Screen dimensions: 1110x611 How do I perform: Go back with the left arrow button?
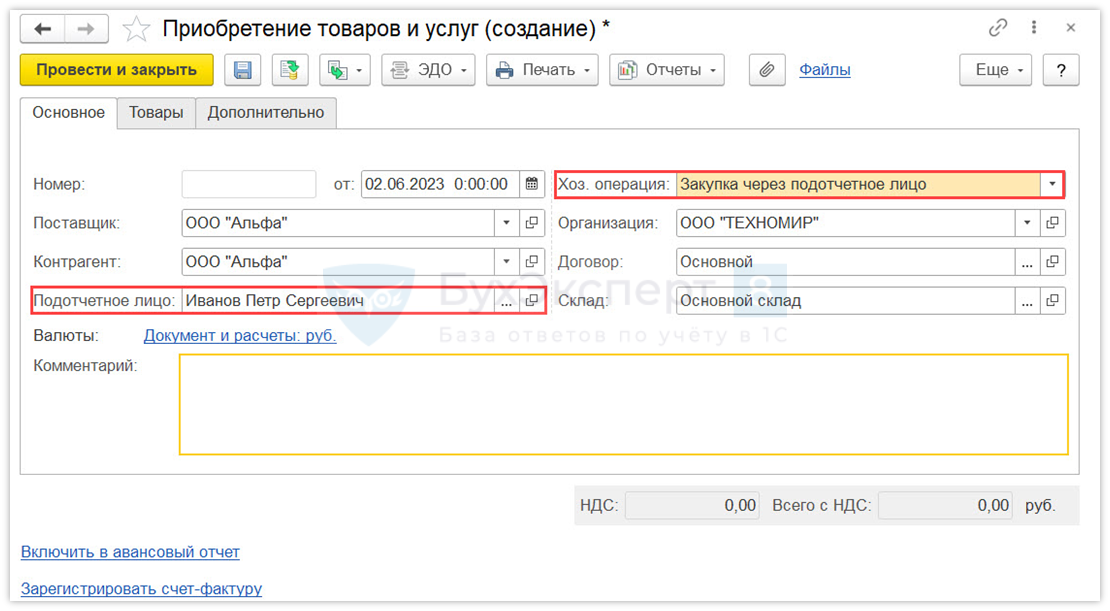coord(42,29)
